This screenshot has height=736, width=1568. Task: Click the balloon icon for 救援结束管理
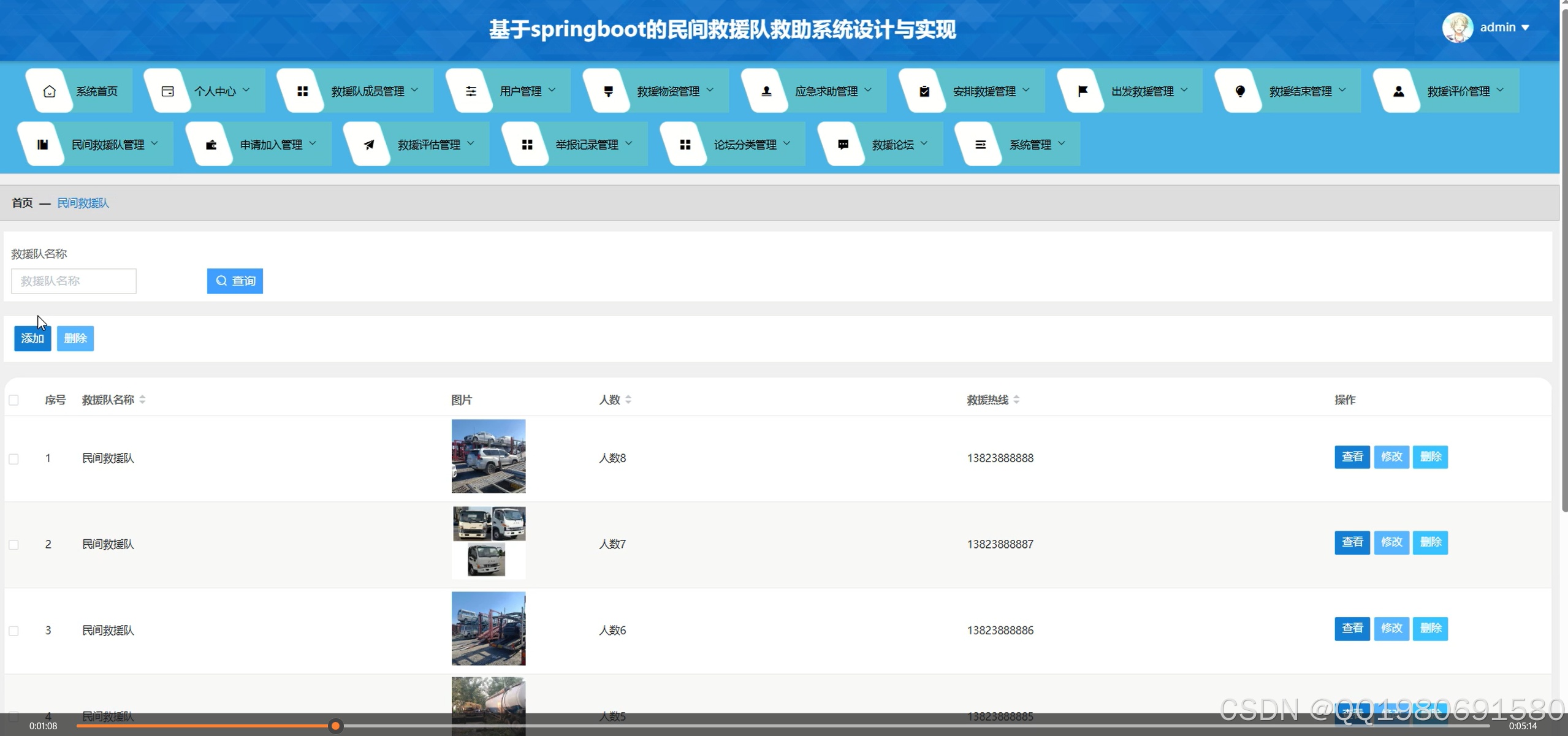[1240, 91]
